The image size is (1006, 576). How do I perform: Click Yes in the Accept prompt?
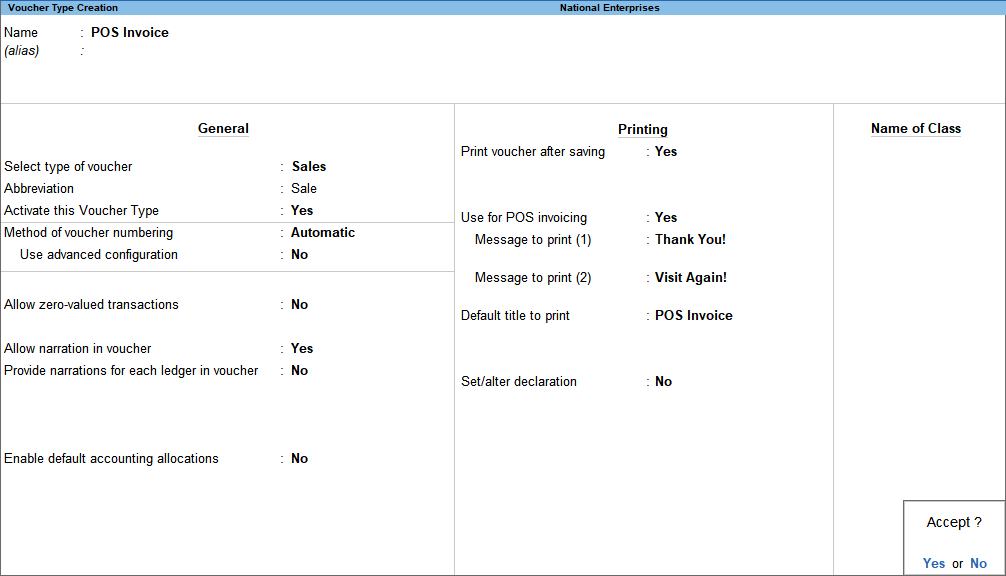[934, 563]
